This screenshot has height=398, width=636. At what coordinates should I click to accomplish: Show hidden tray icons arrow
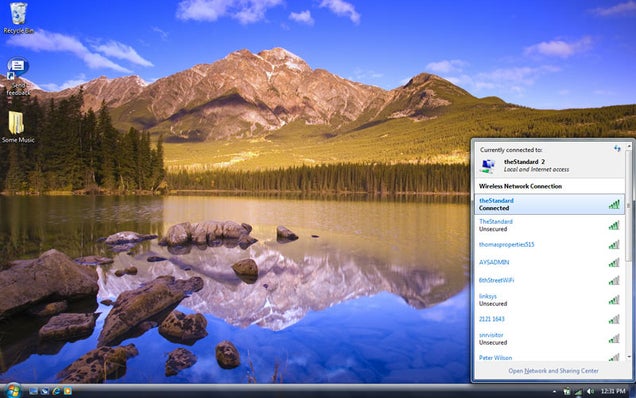point(554,392)
